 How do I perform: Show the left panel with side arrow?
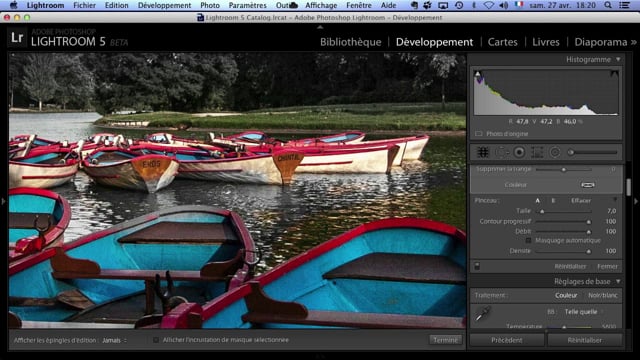[x=3, y=201]
